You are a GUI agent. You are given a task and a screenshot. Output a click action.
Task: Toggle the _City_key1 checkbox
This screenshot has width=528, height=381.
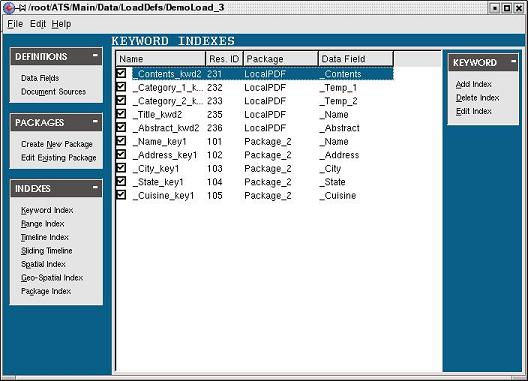point(121,168)
